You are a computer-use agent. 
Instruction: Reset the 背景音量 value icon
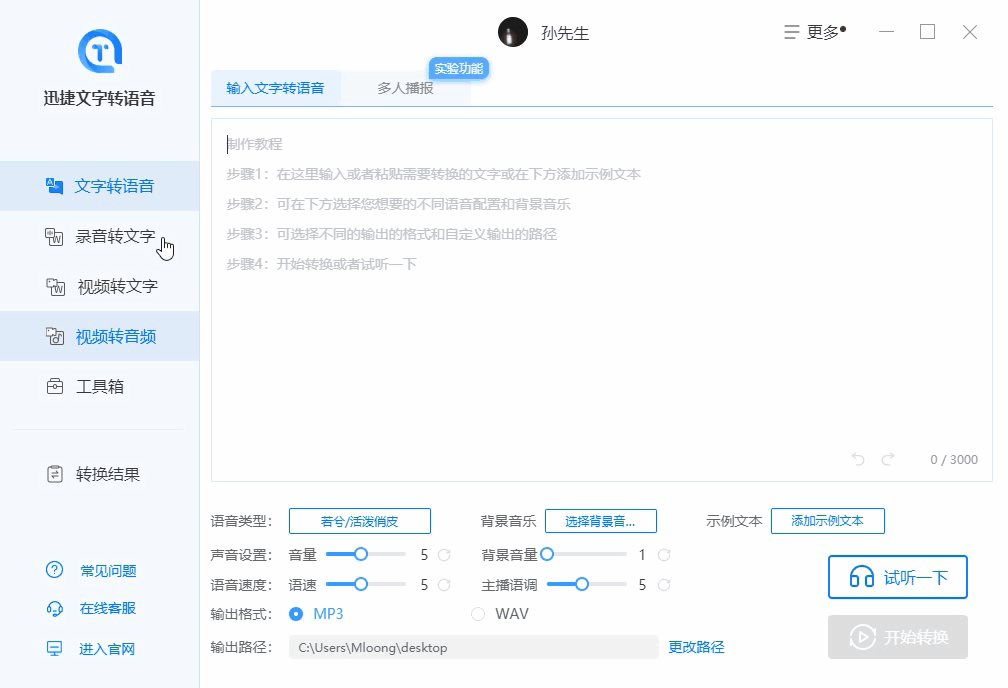point(664,555)
